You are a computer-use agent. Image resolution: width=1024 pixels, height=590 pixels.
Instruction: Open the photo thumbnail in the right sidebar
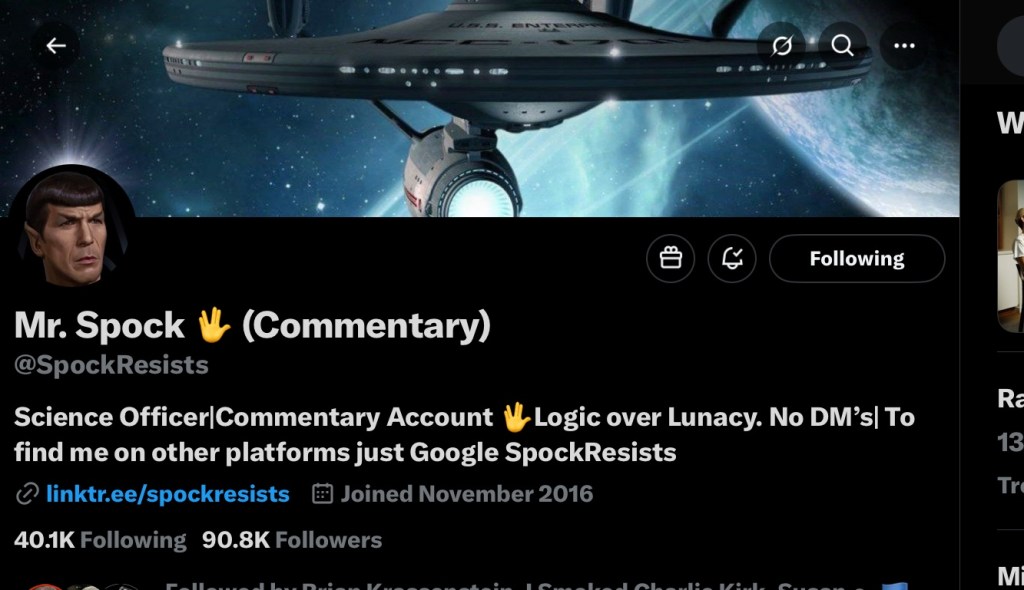(1010, 256)
